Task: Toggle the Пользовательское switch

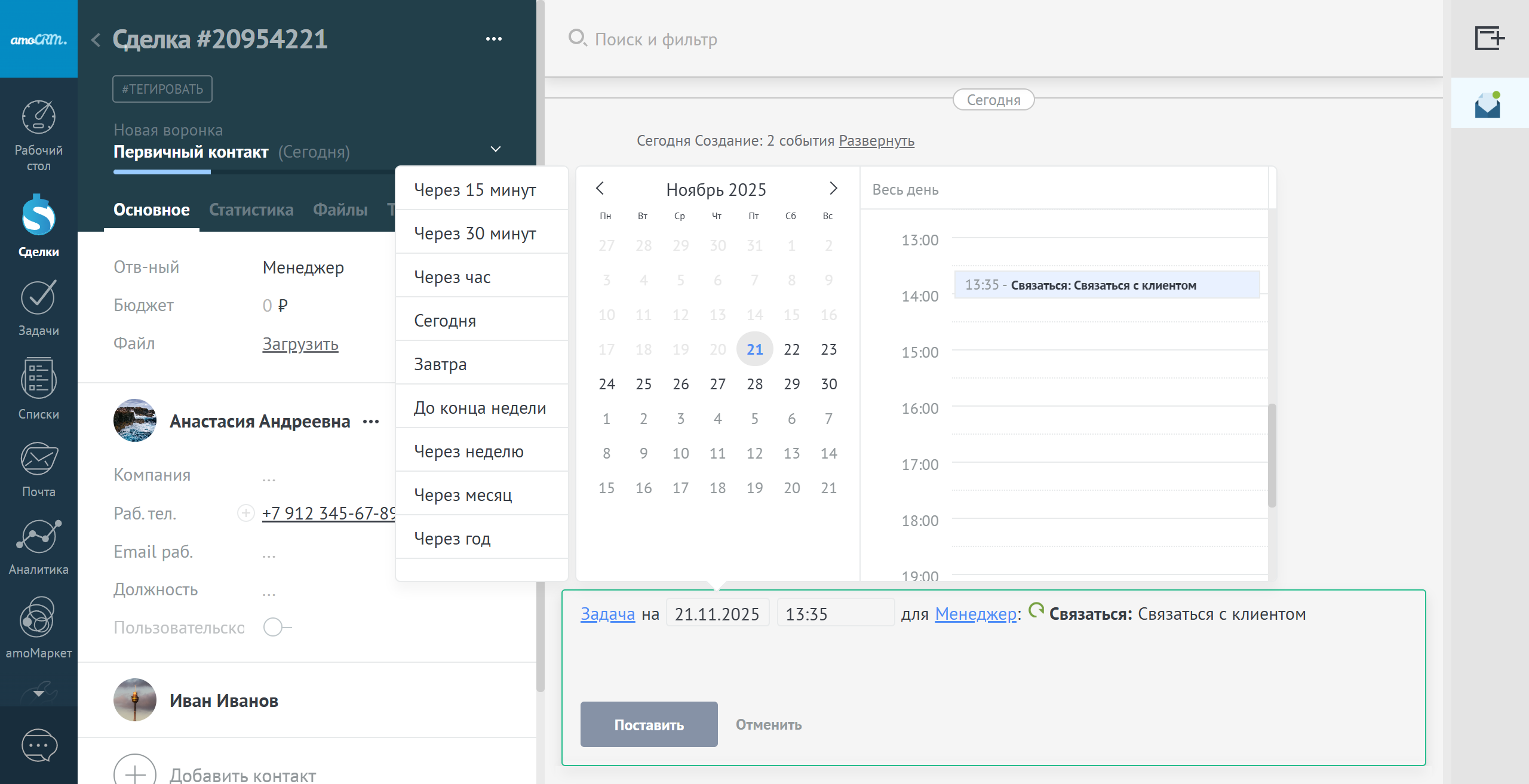Action: (x=277, y=628)
